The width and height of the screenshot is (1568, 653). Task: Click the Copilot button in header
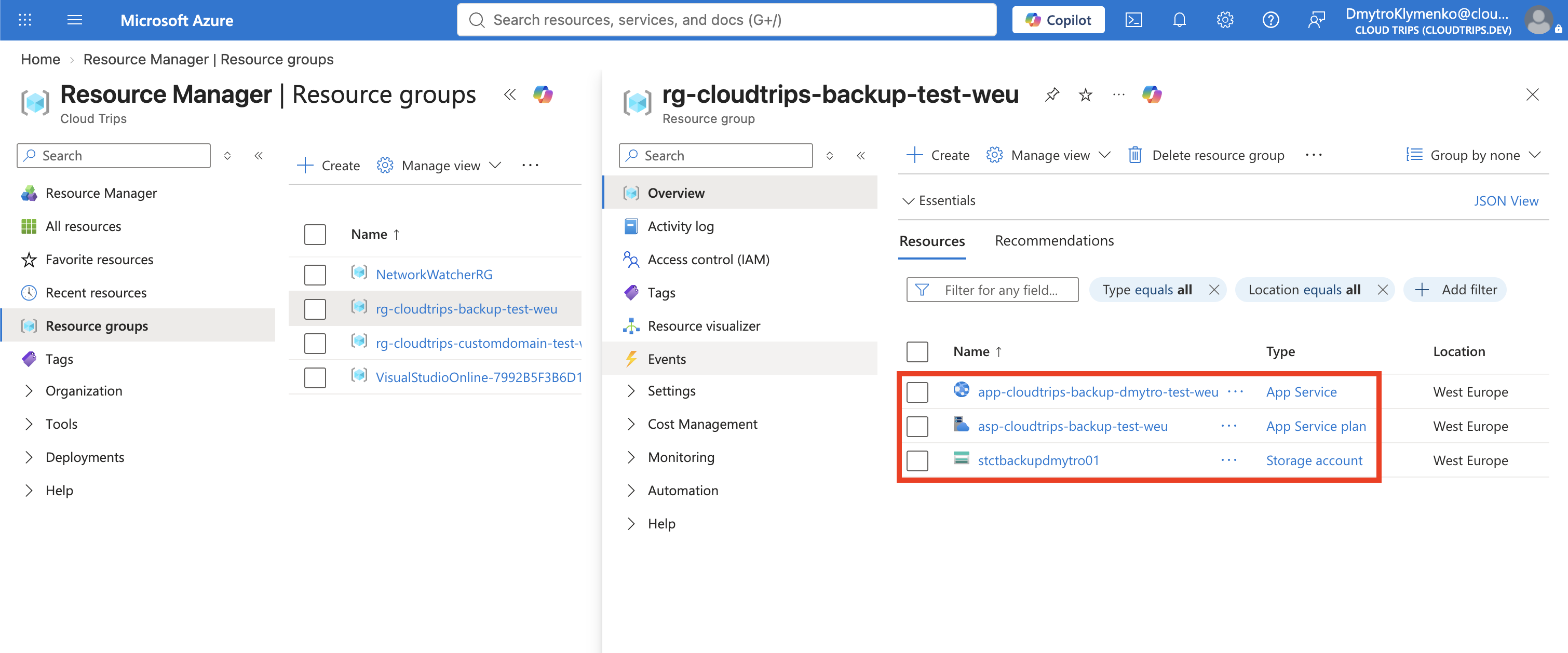pyautogui.click(x=1058, y=20)
